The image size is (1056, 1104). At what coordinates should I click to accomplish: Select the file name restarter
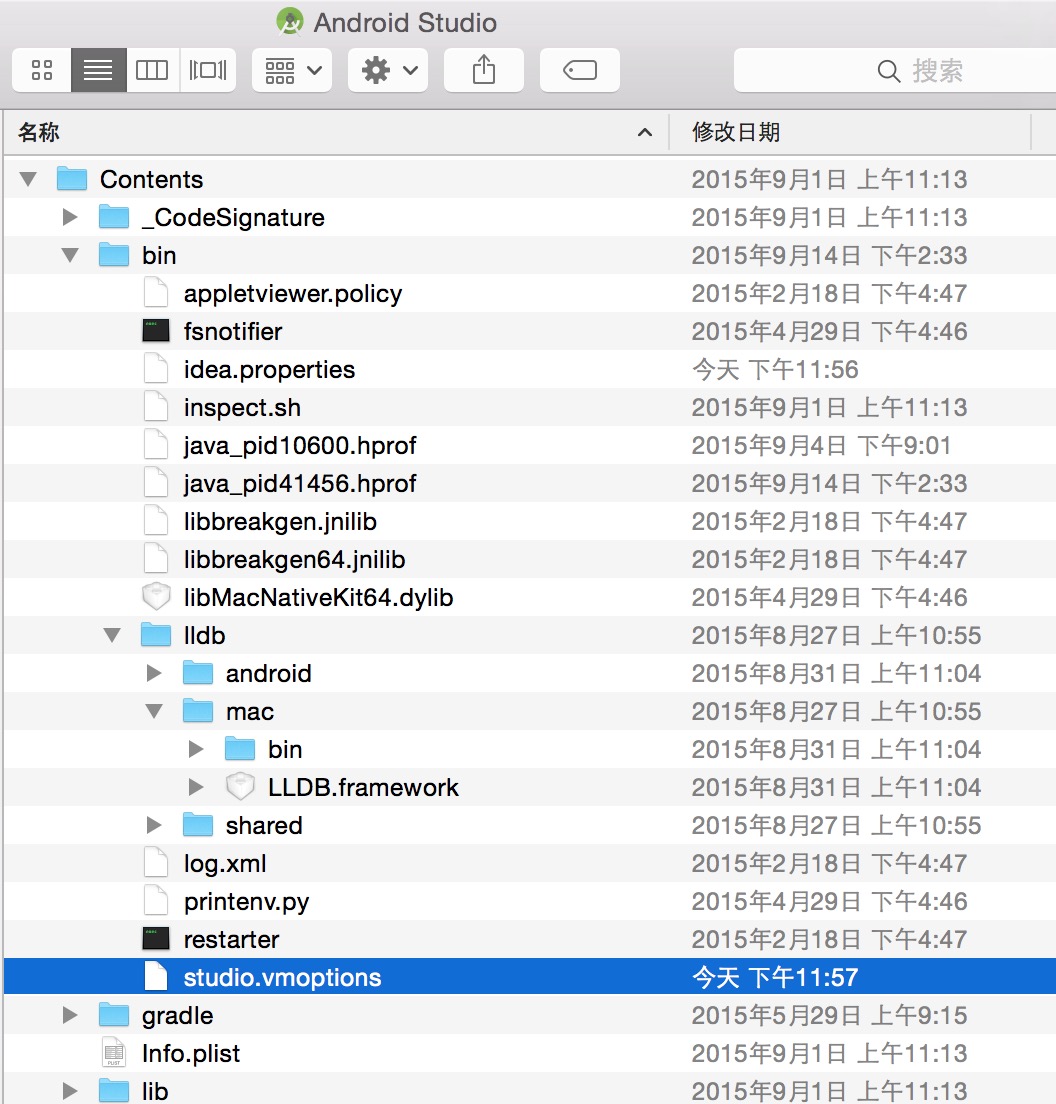232,940
